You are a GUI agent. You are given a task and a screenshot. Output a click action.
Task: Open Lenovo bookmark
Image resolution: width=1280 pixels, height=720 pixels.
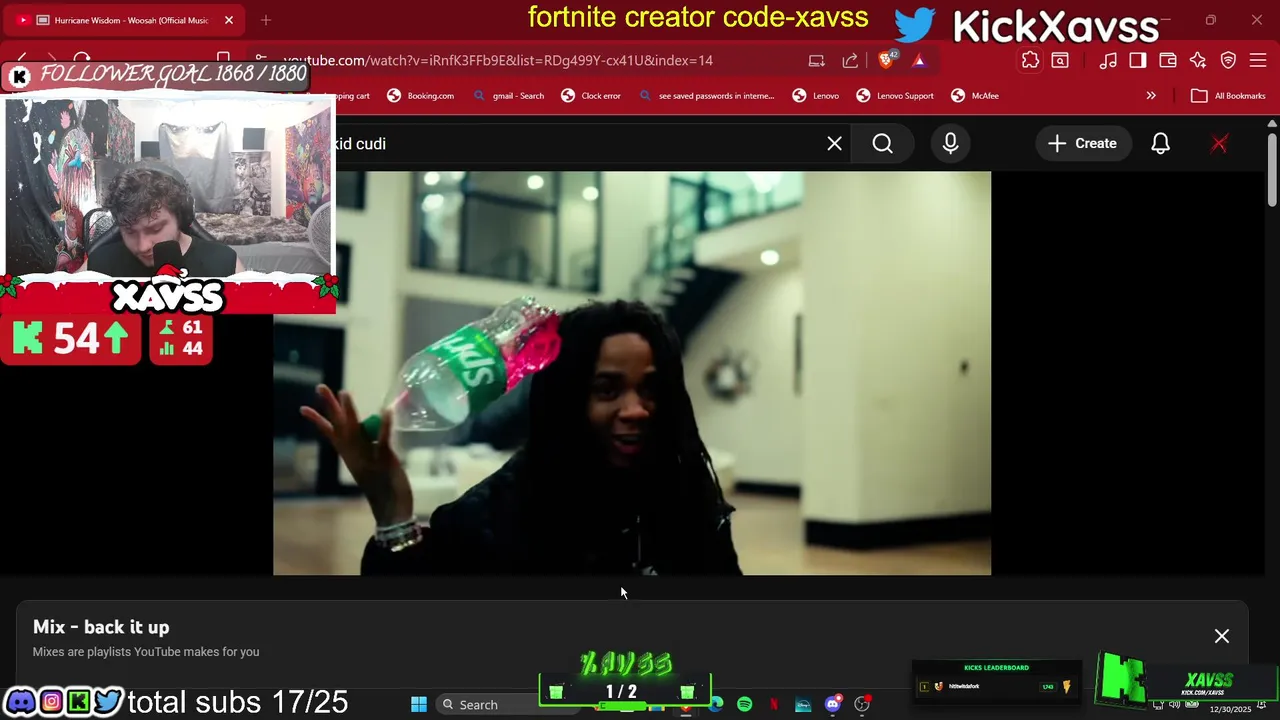[x=815, y=96]
